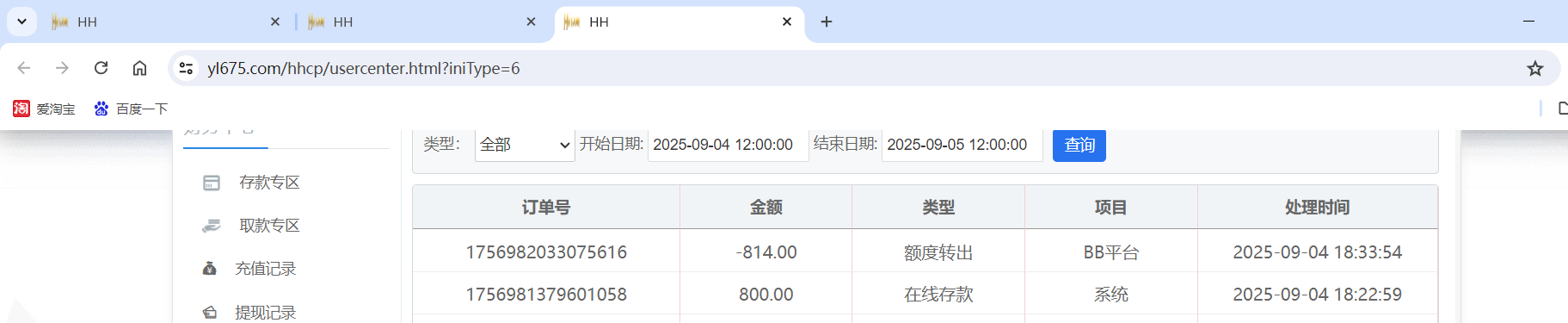This screenshot has height=323, width=1568.
Task: Click the 查询 button
Action: click(1079, 145)
